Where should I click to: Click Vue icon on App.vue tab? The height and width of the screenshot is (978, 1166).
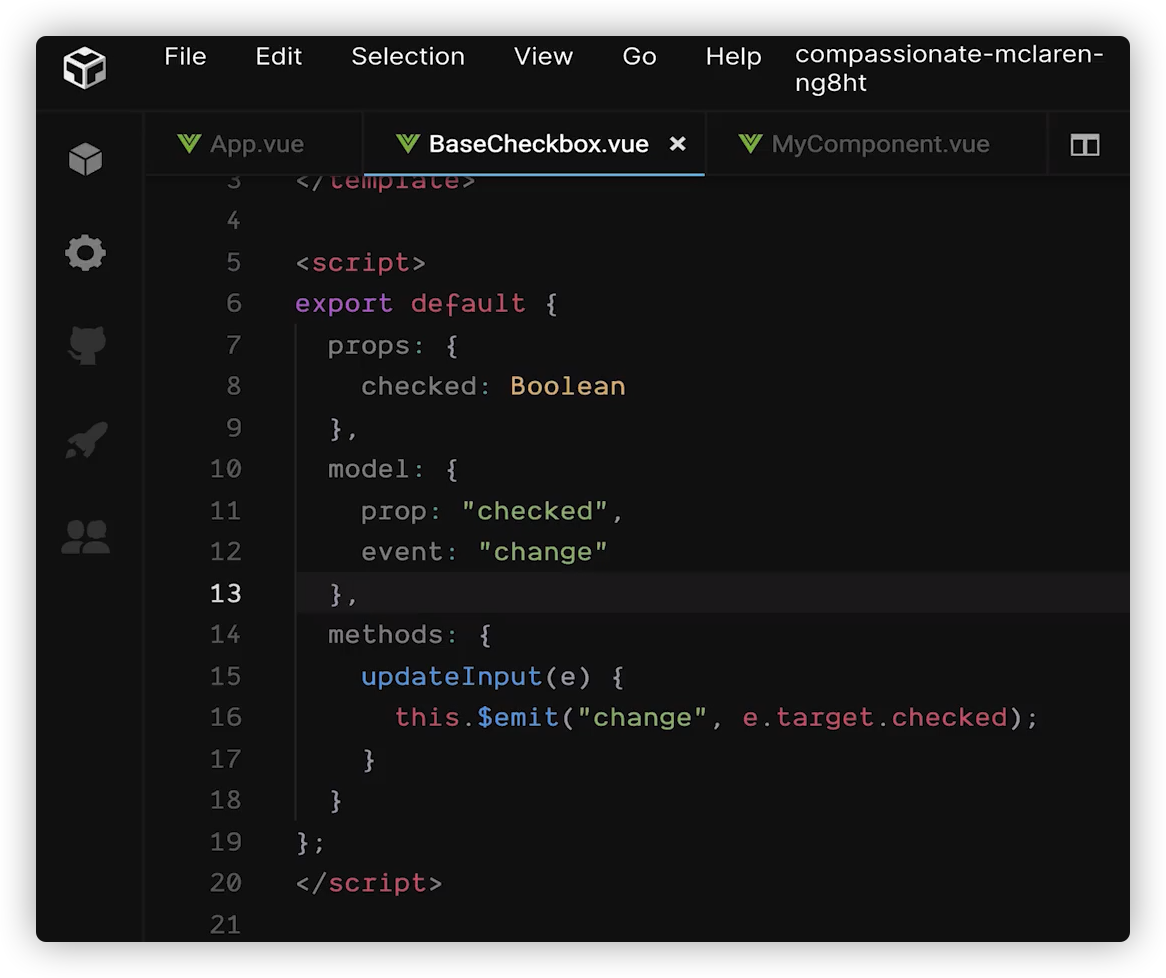tap(190, 144)
